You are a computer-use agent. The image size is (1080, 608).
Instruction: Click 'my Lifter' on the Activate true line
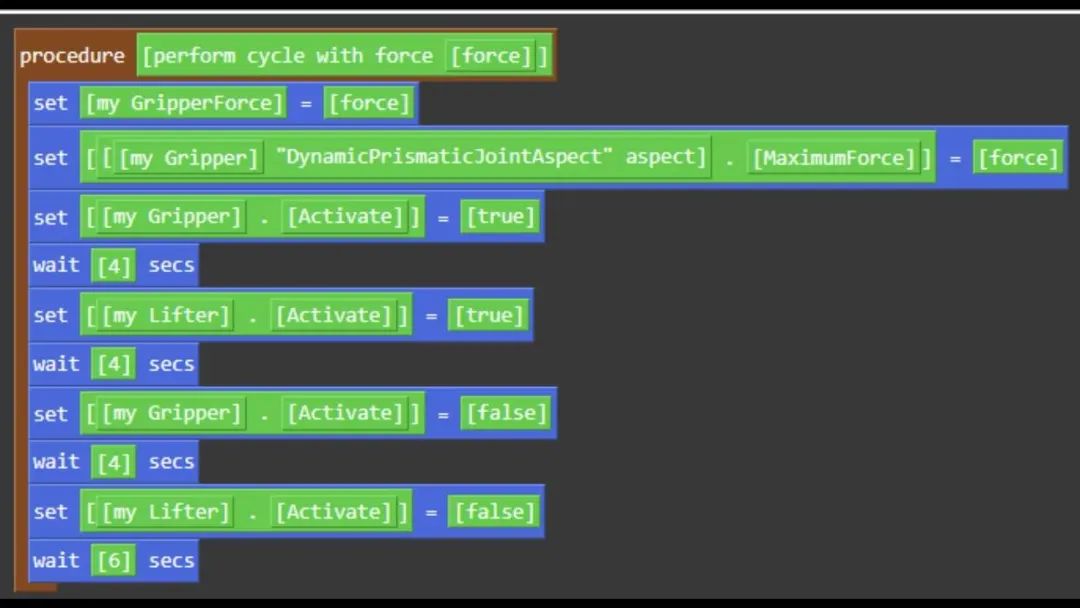(x=170, y=315)
